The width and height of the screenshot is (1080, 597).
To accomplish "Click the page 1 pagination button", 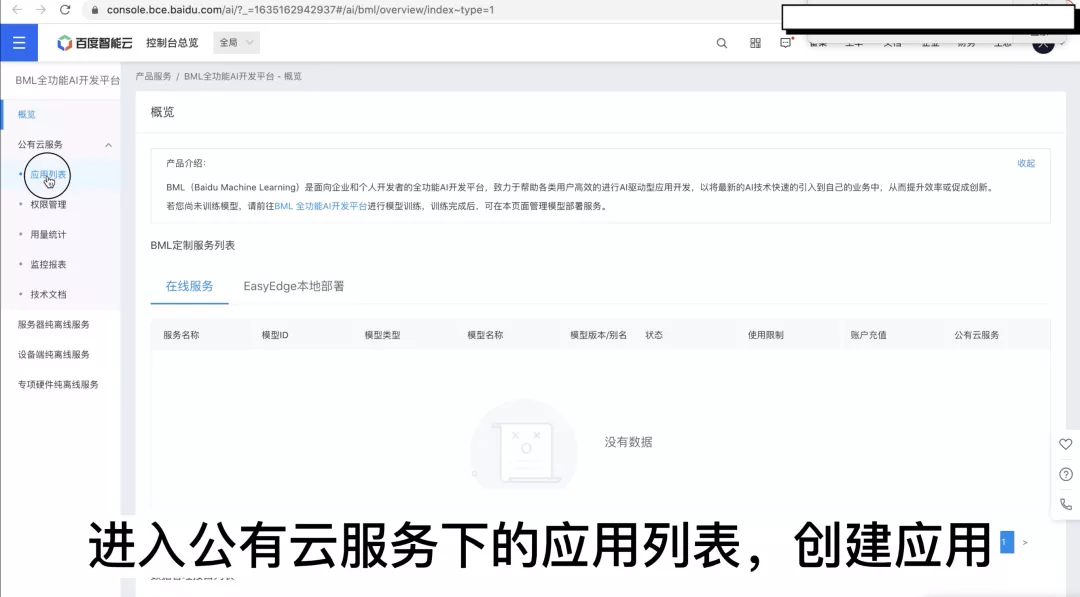I will coord(1006,542).
